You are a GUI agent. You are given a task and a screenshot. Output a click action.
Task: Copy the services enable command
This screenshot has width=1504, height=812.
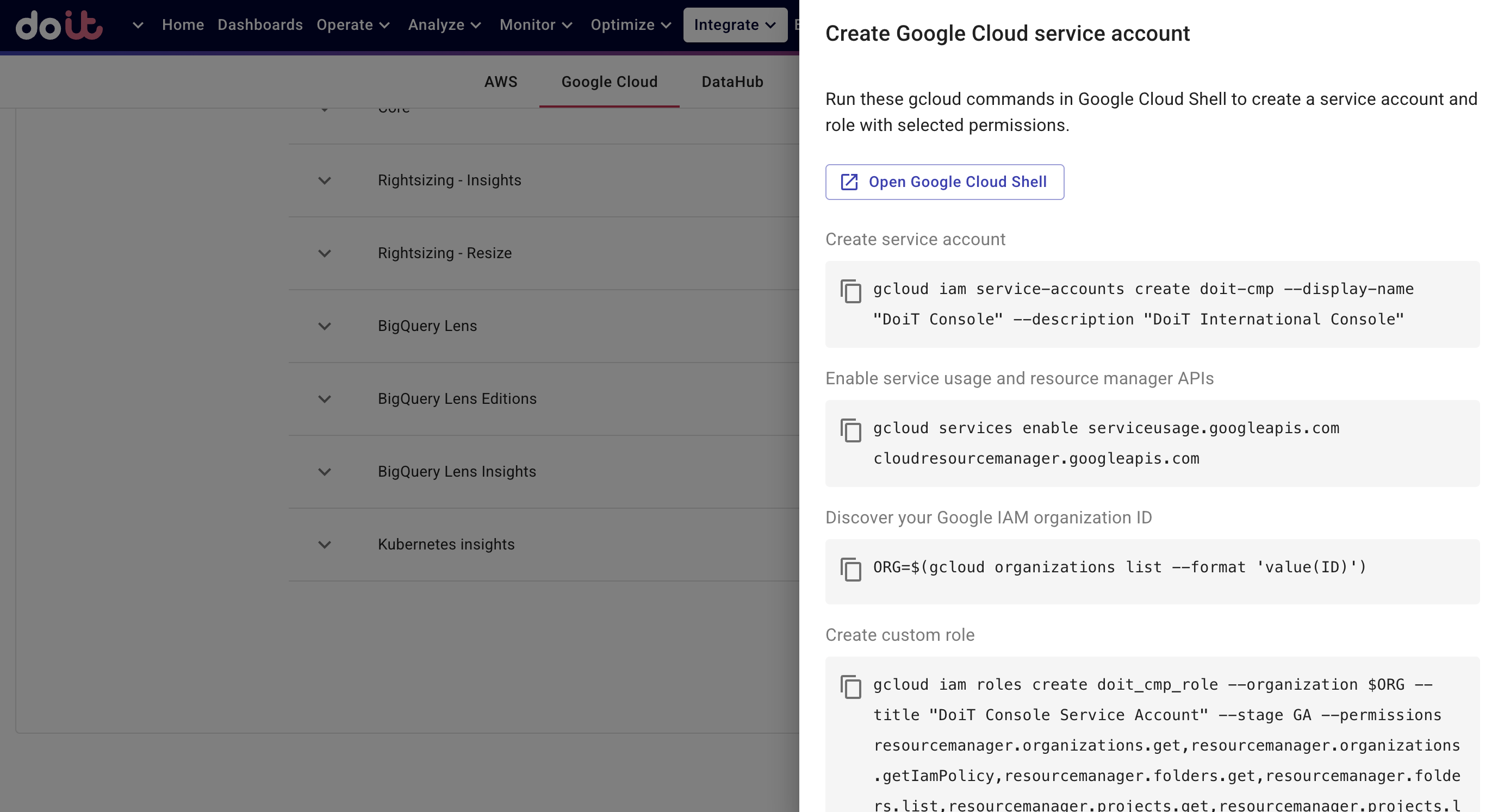click(850, 430)
